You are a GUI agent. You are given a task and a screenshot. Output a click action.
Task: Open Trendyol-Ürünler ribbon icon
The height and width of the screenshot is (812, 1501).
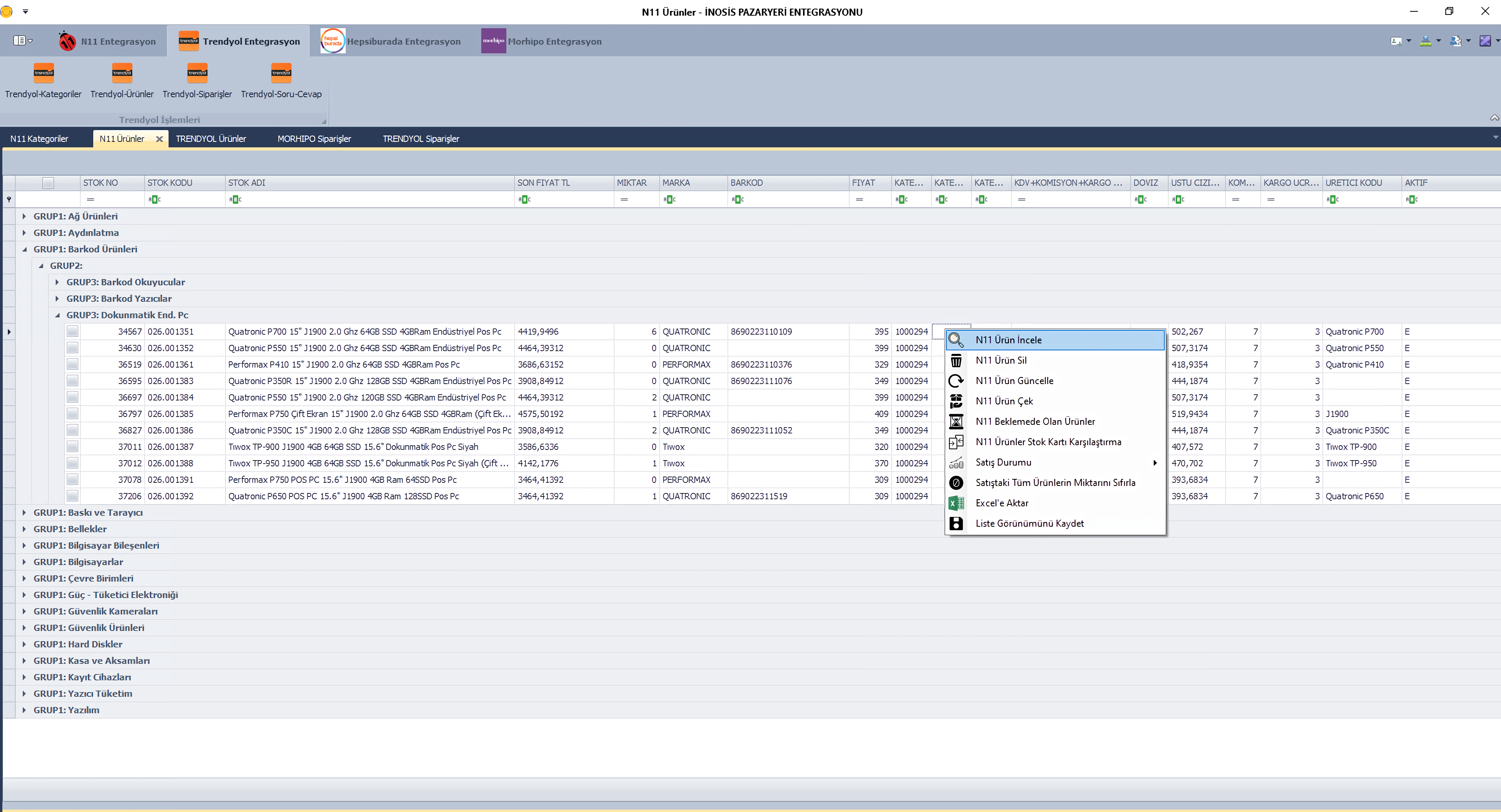pos(122,73)
